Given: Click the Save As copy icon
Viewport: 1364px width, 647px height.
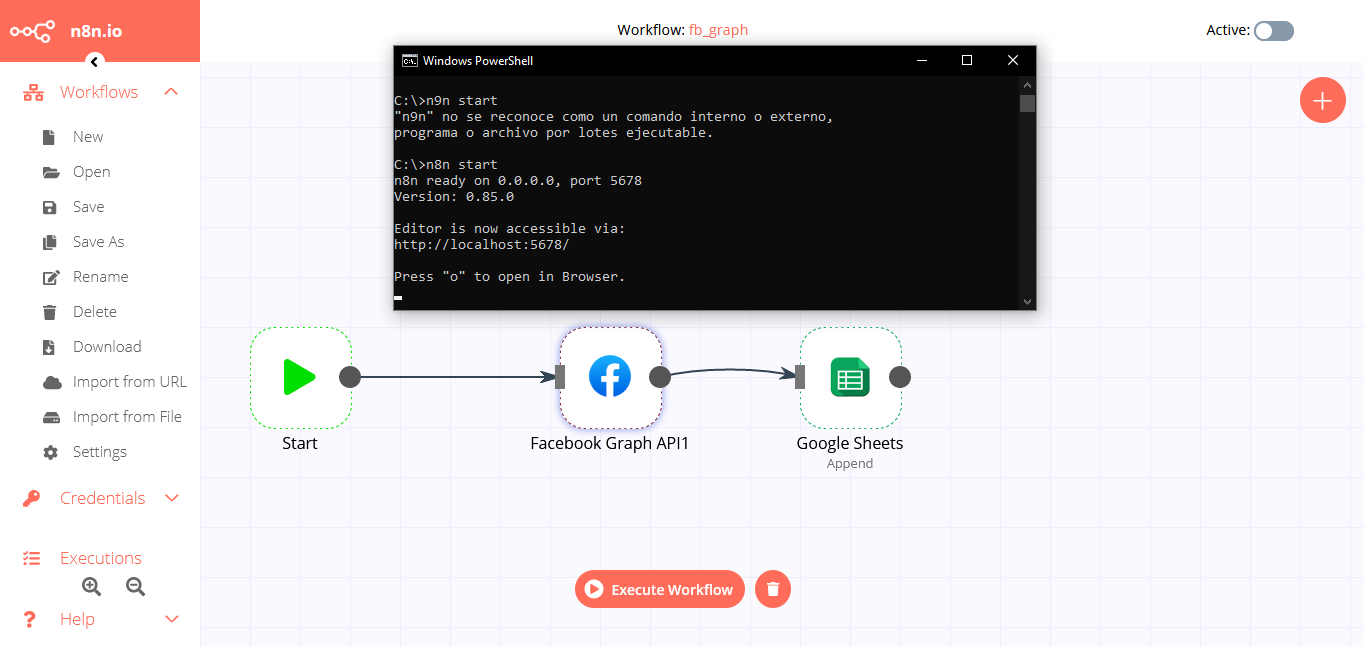Looking at the screenshot, I should coord(50,242).
